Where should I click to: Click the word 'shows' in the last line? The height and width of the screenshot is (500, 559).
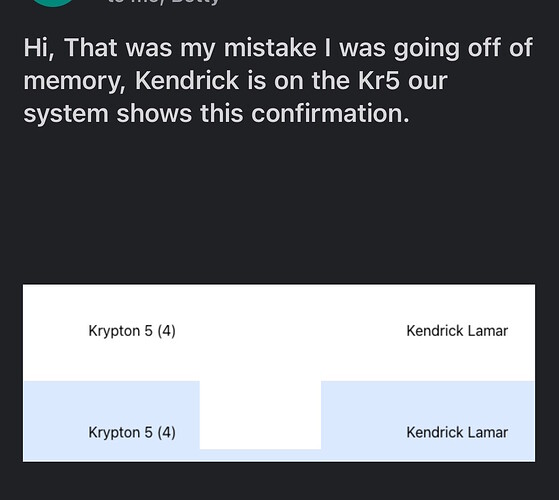point(154,113)
